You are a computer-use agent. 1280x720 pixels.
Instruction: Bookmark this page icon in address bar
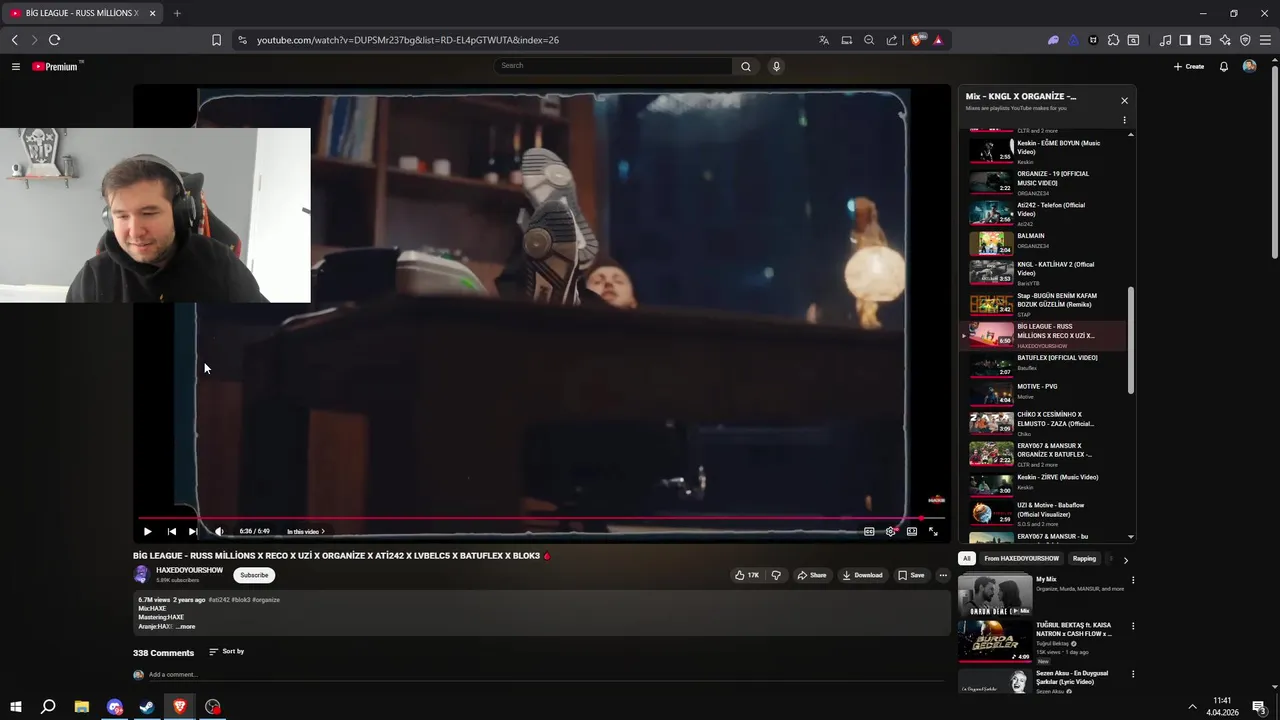[x=216, y=40]
